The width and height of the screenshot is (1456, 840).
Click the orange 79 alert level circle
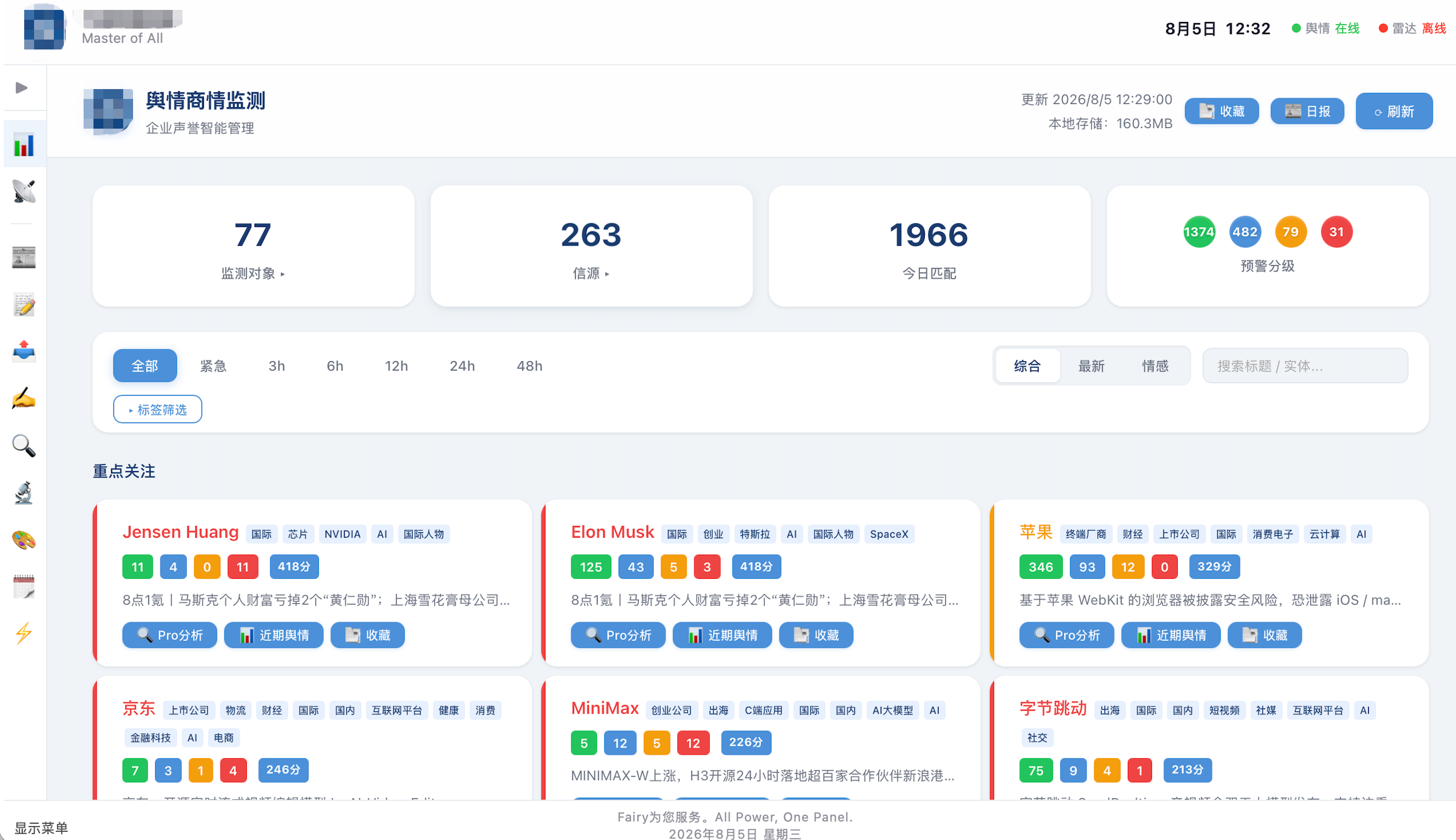coord(1290,232)
